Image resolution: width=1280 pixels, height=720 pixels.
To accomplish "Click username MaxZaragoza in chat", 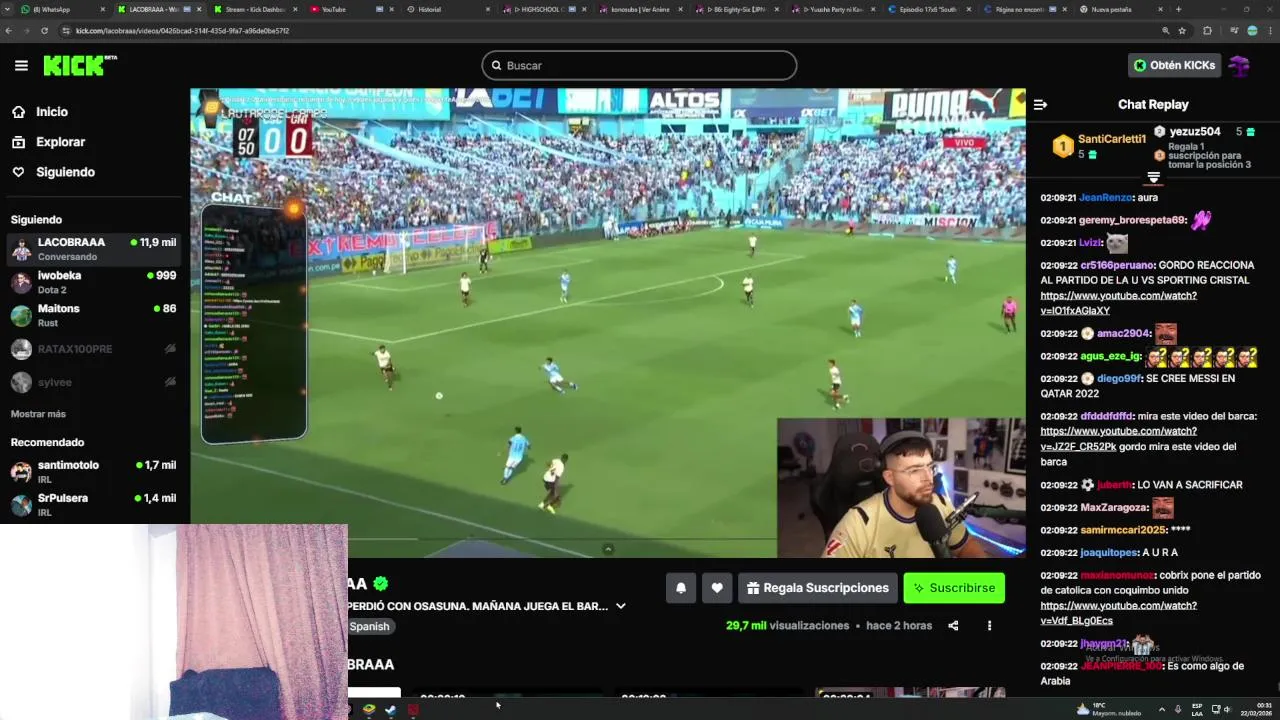I will click(1114, 508).
